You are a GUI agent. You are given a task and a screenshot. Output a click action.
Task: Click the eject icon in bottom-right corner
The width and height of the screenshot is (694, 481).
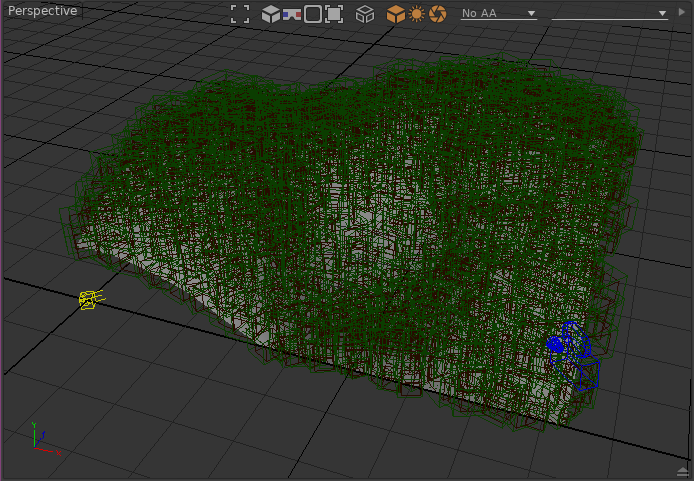(682, 470)
